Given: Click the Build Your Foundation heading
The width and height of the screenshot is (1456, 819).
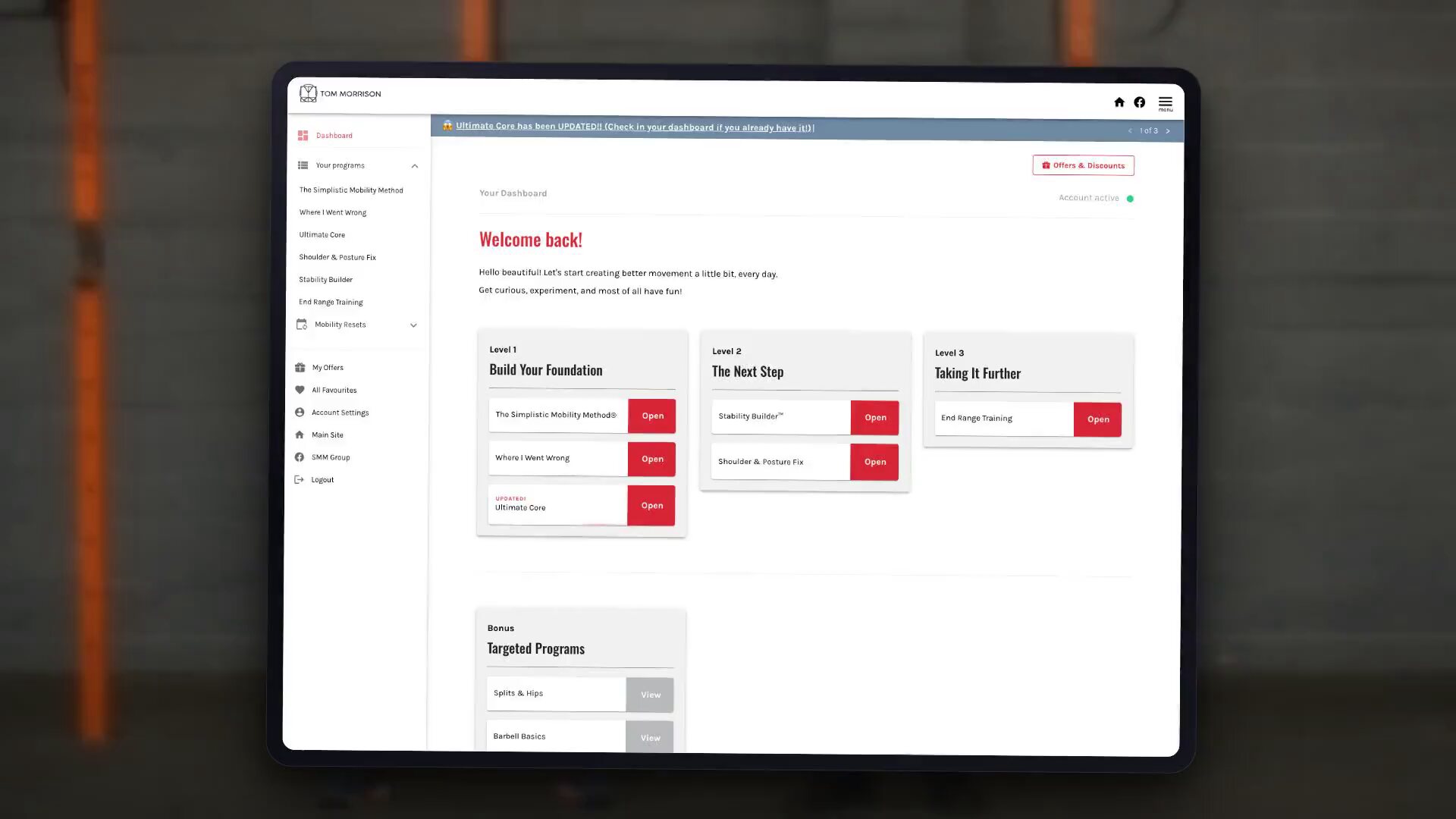Looking at the screenshot, I should [546, 370].
